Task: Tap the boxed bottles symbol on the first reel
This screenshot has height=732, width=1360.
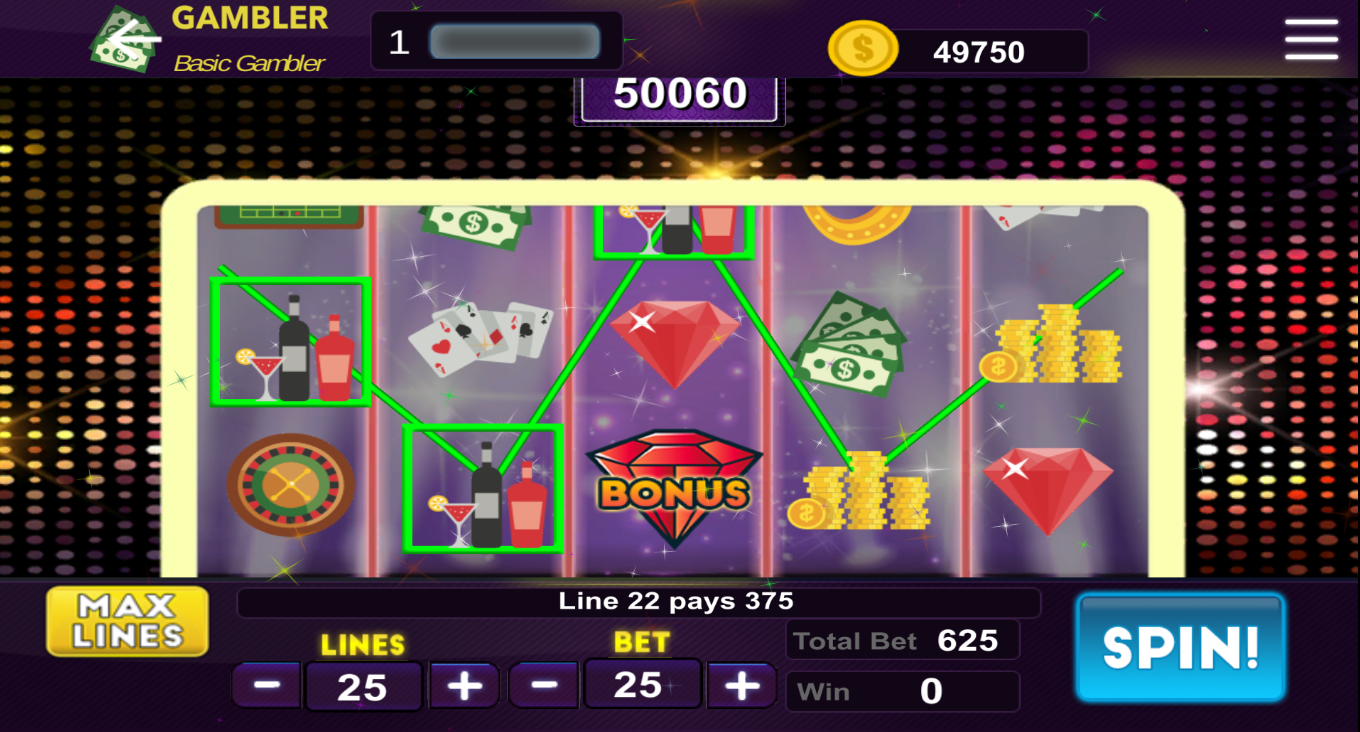Action: 291,342
